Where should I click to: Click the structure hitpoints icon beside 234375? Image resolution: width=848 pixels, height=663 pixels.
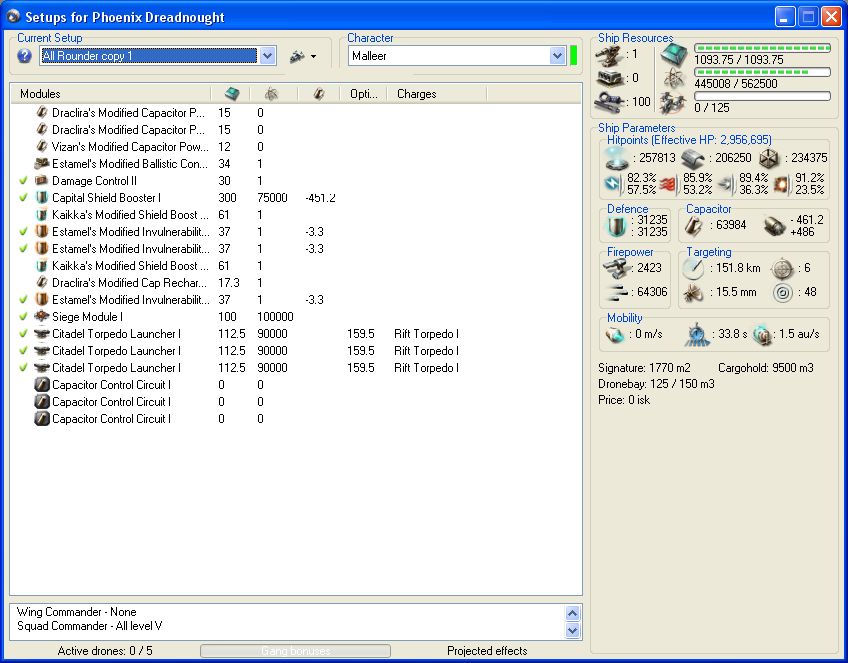tap(768, 158)
